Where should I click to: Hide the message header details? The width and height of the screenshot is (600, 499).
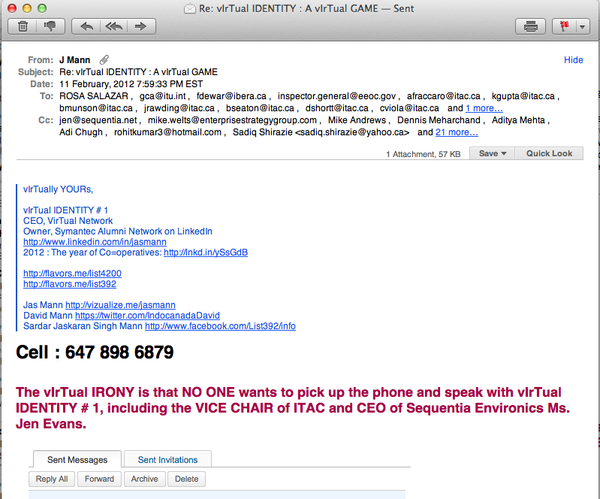pyautogui.click(x=573, y=60)
